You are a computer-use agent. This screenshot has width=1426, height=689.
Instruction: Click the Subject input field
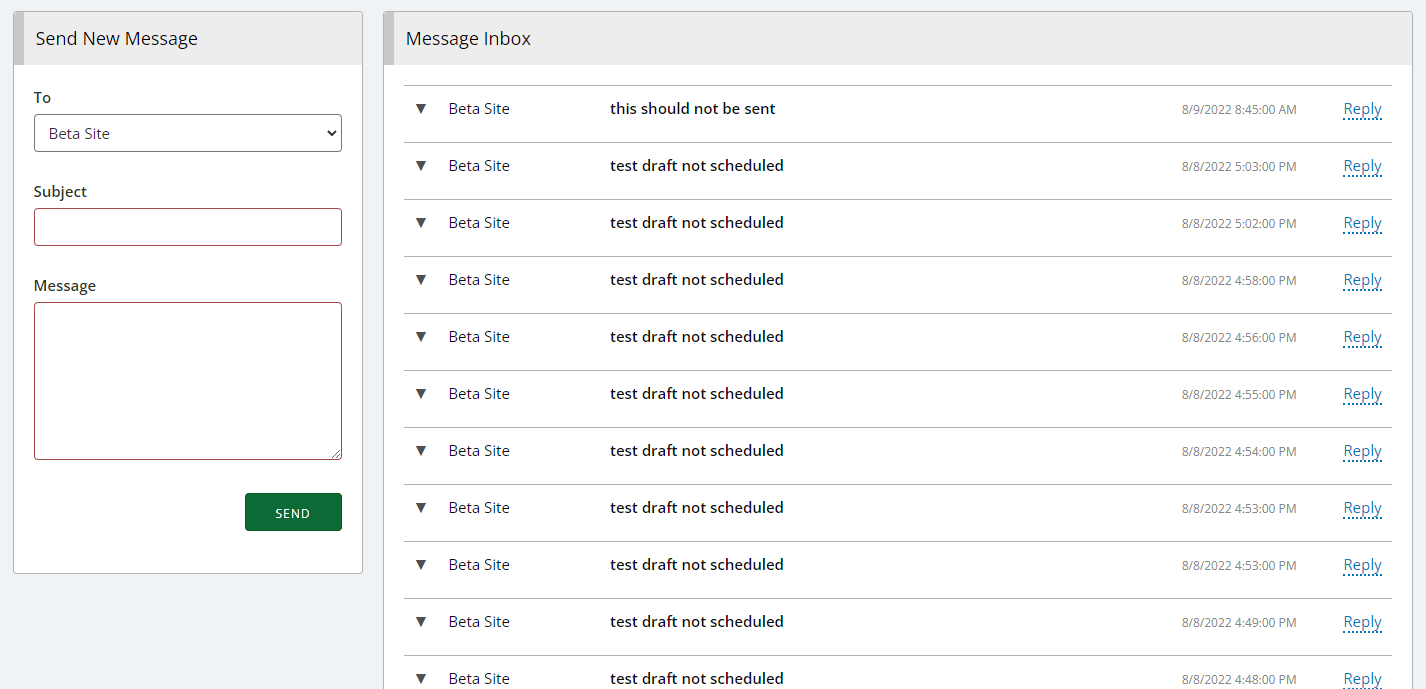[187, 227]
